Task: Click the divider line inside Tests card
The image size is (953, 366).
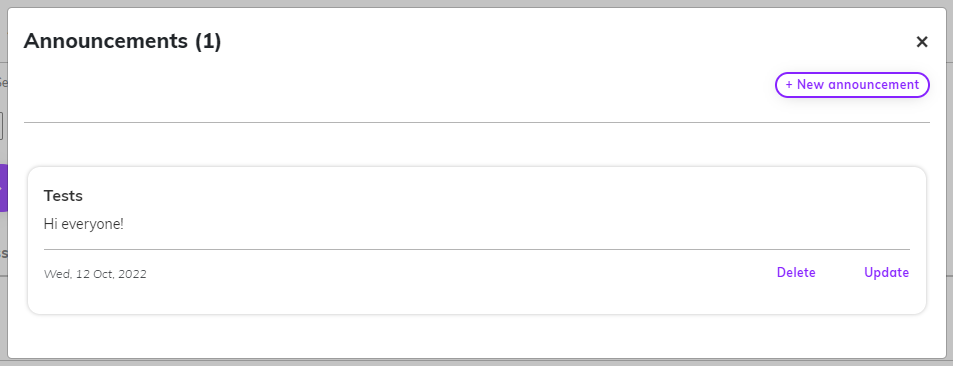Action: point(476,249)
